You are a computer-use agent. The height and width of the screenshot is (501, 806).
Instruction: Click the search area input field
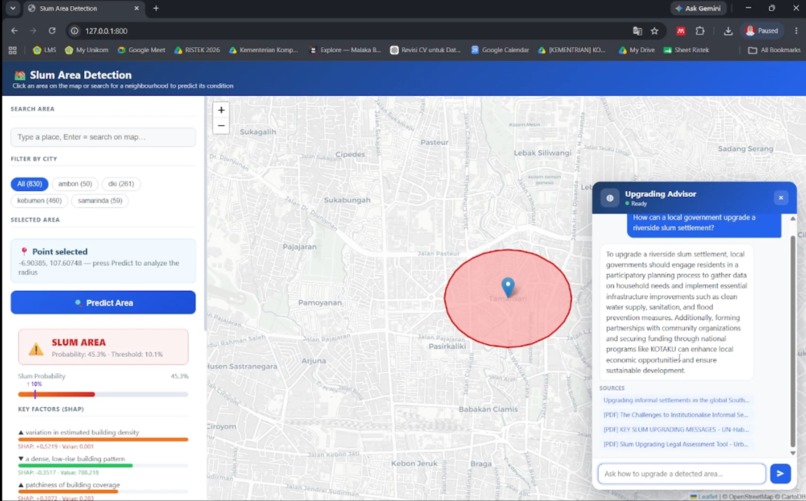(103, 137)
